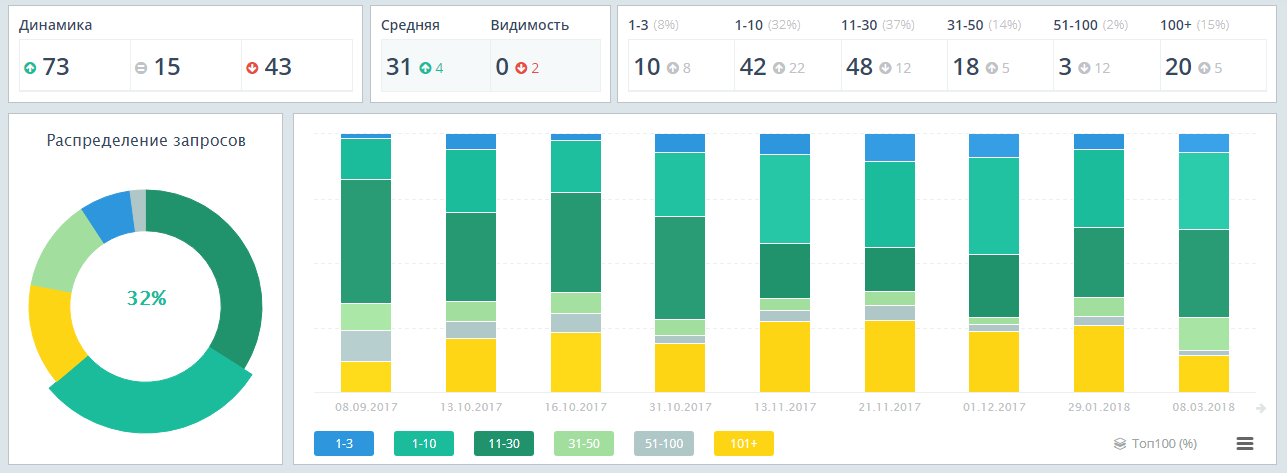Select the 100+ positions stat showing 20

(x=1211, y=67)
